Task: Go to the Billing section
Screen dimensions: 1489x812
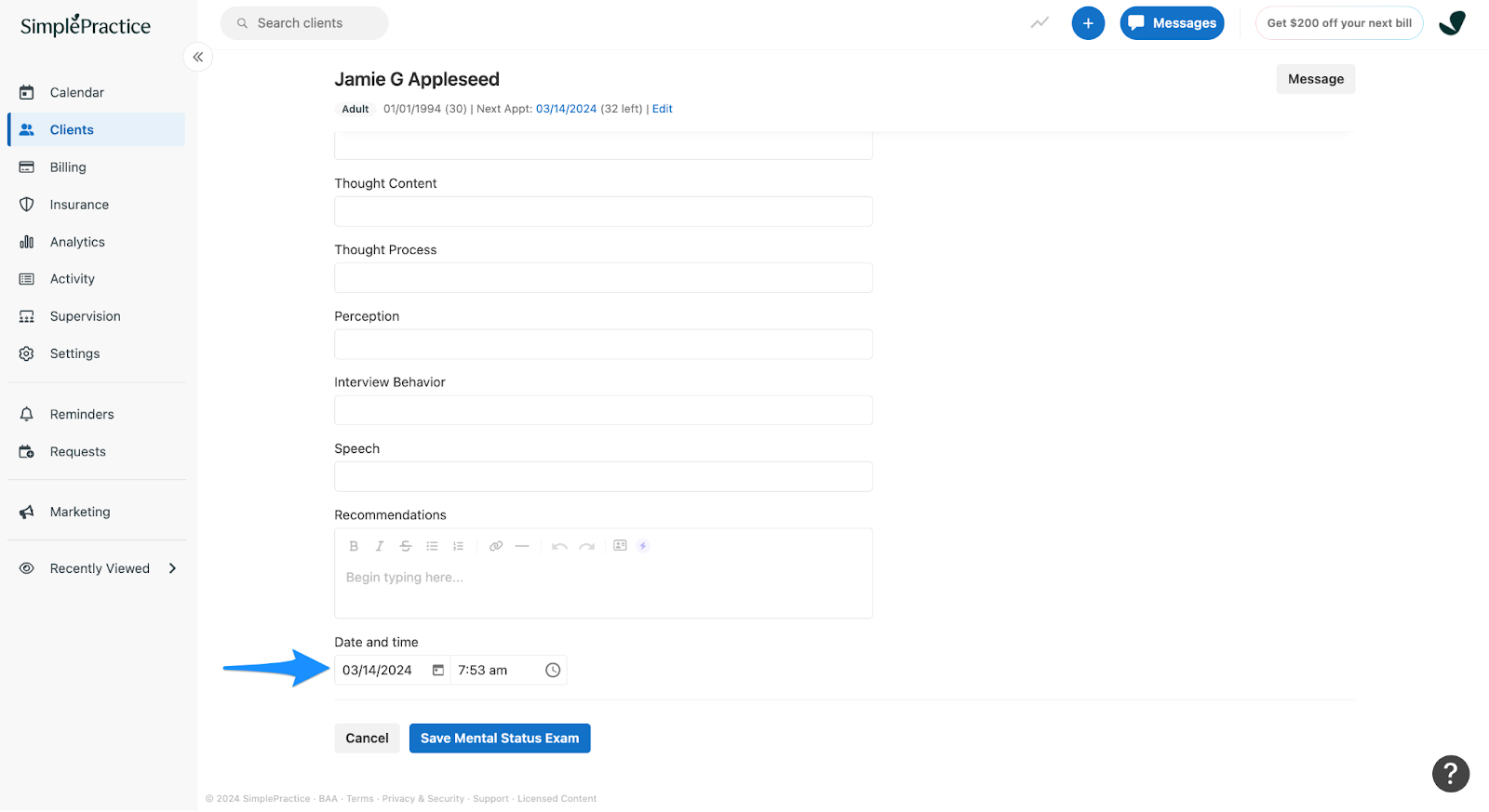Action: (97, 167)
